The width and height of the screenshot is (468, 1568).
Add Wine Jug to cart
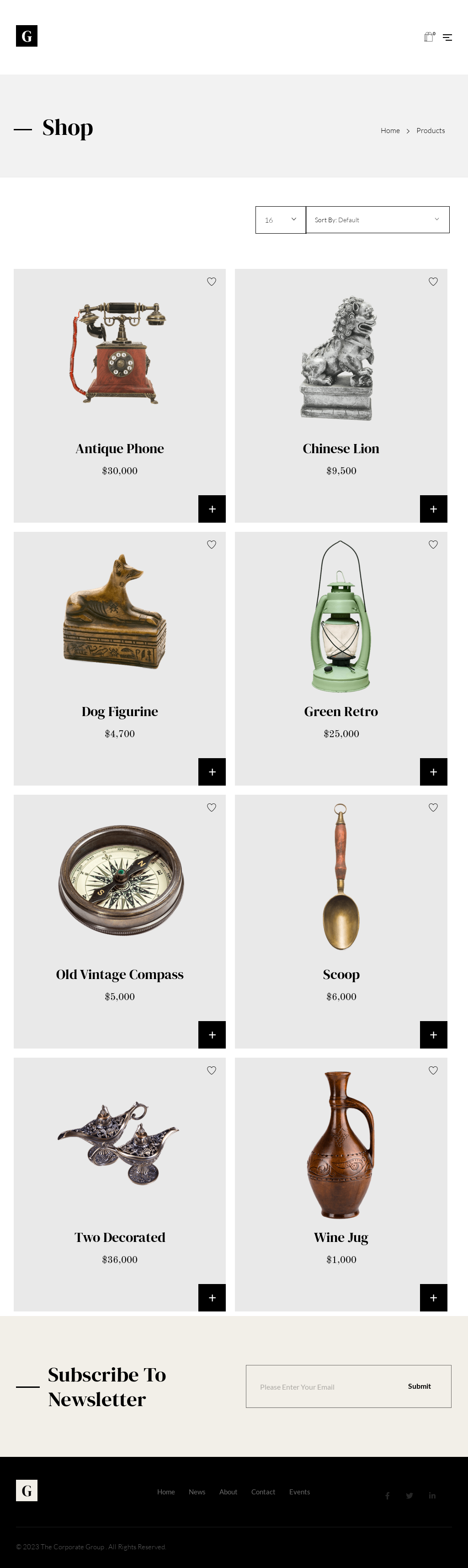point(433,1298)
